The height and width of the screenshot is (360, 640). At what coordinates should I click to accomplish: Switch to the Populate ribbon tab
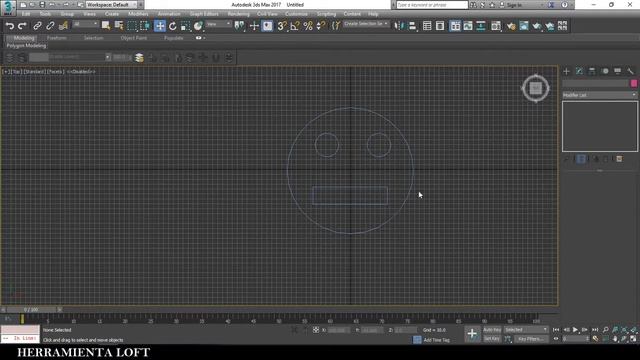coord(173,38)
